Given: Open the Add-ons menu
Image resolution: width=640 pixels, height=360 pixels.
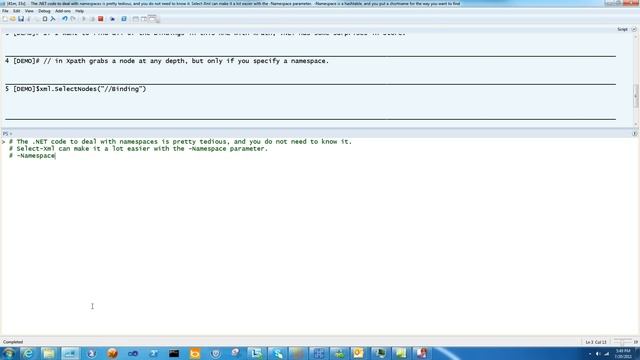Looking at the screenshot, I should [63, 11].
